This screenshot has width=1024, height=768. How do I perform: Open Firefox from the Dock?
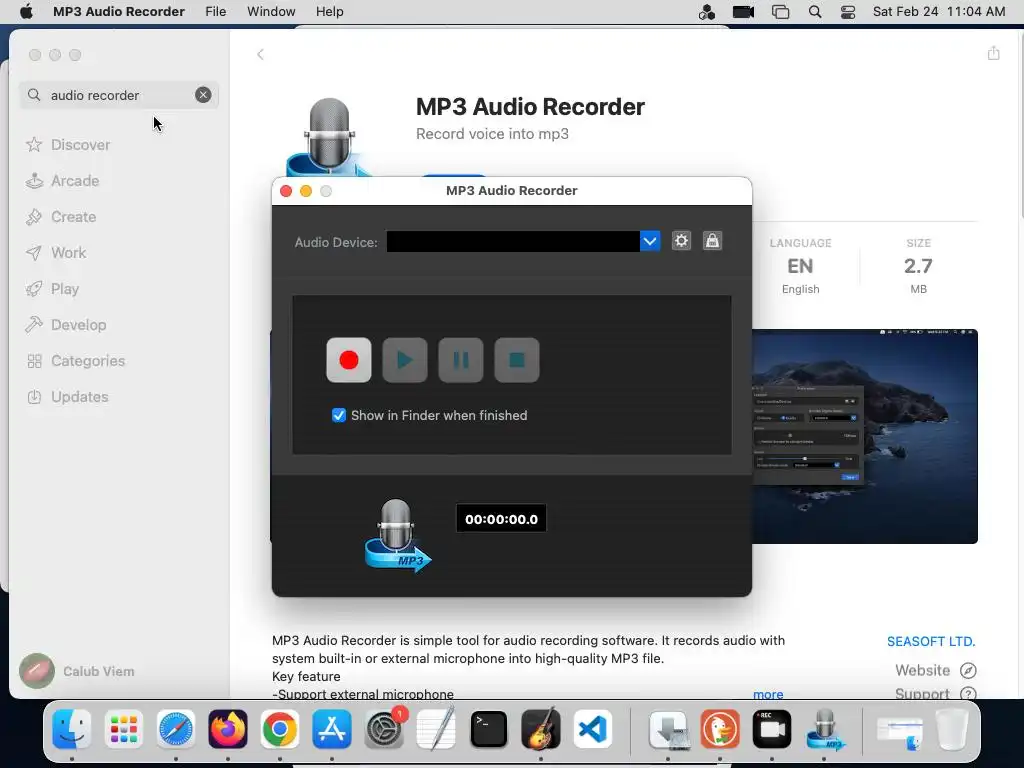click(x=228, y=729)
